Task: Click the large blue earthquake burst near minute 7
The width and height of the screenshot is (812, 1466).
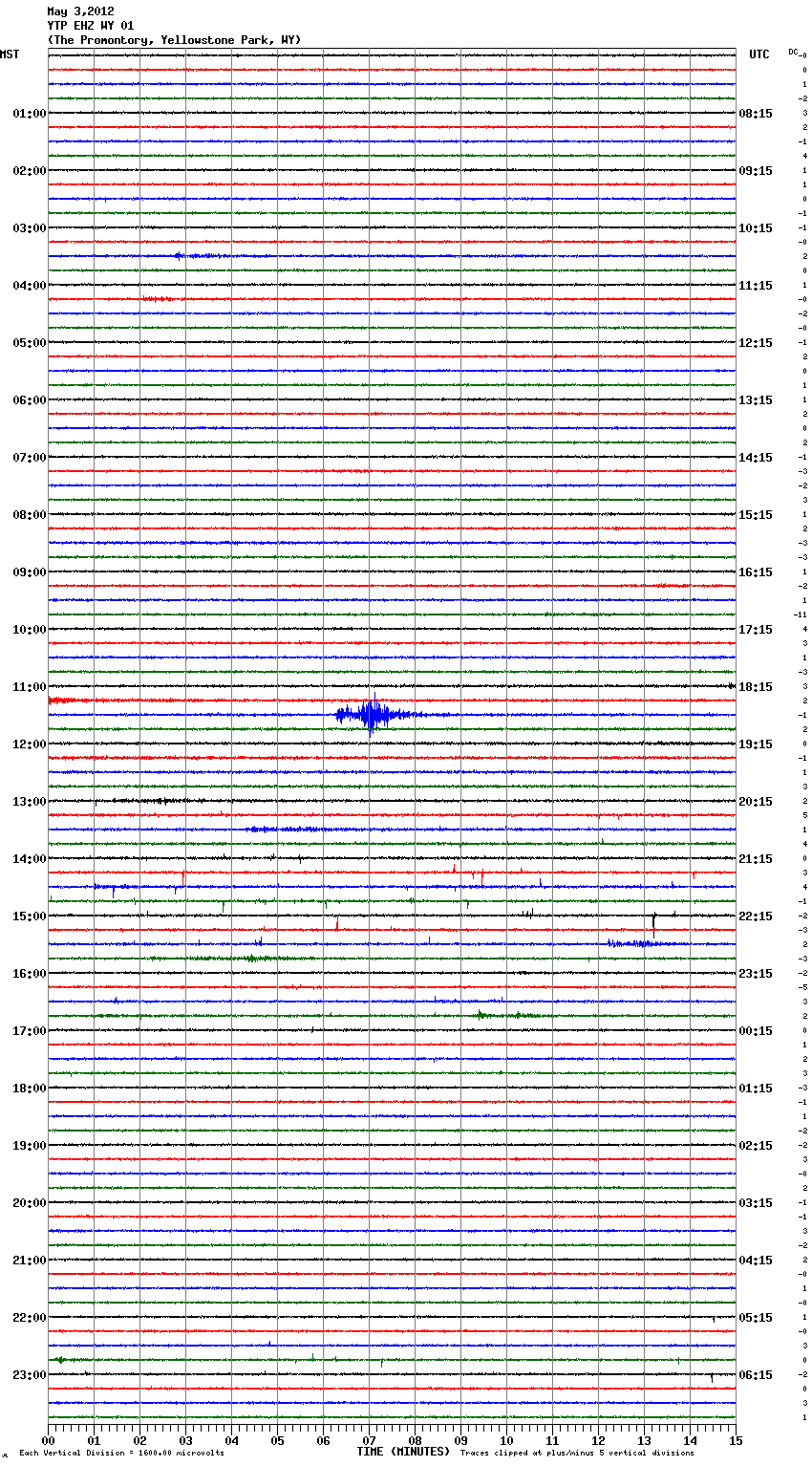Action: click(372, 714)
